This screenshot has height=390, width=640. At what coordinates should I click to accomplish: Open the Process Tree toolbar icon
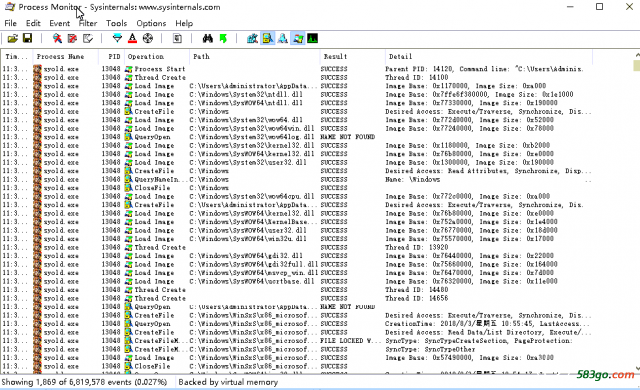pyautogui.click(x=177, y=39)
